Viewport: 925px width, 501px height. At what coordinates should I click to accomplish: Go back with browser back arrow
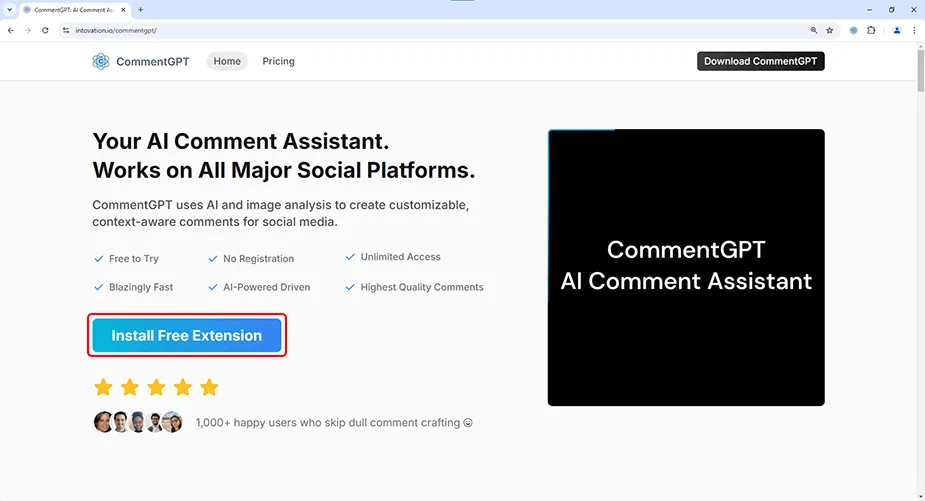(11, 30)
